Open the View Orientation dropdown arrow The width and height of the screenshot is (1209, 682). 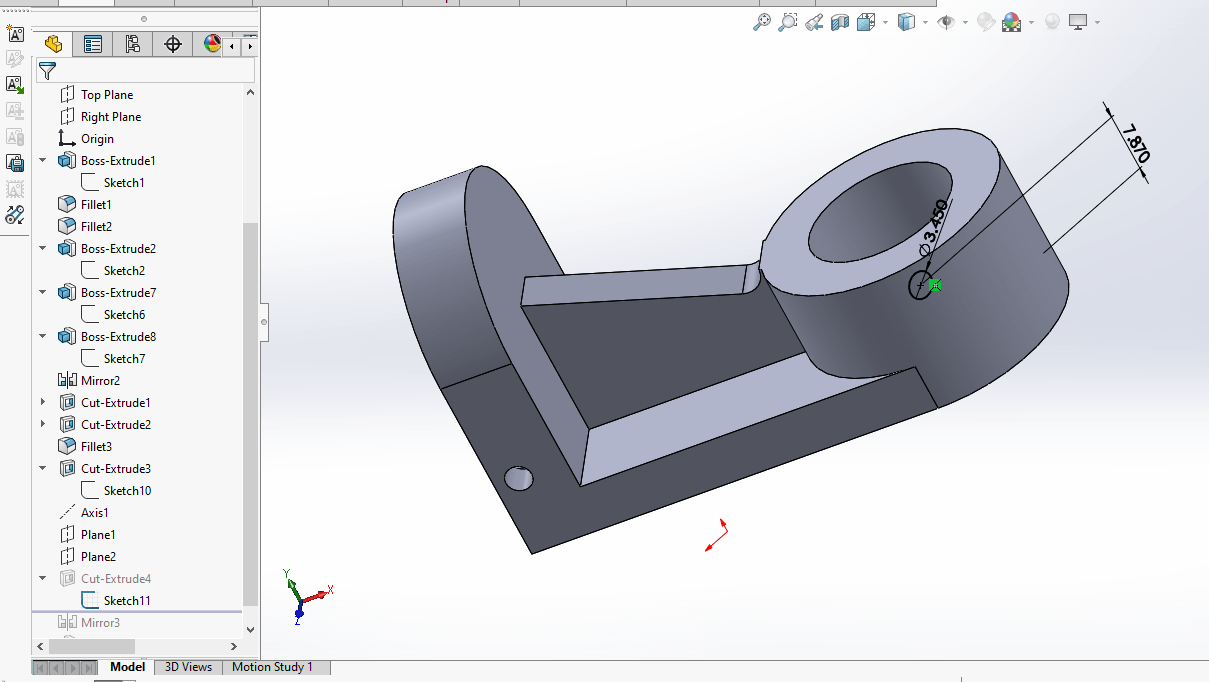(886, 22)
